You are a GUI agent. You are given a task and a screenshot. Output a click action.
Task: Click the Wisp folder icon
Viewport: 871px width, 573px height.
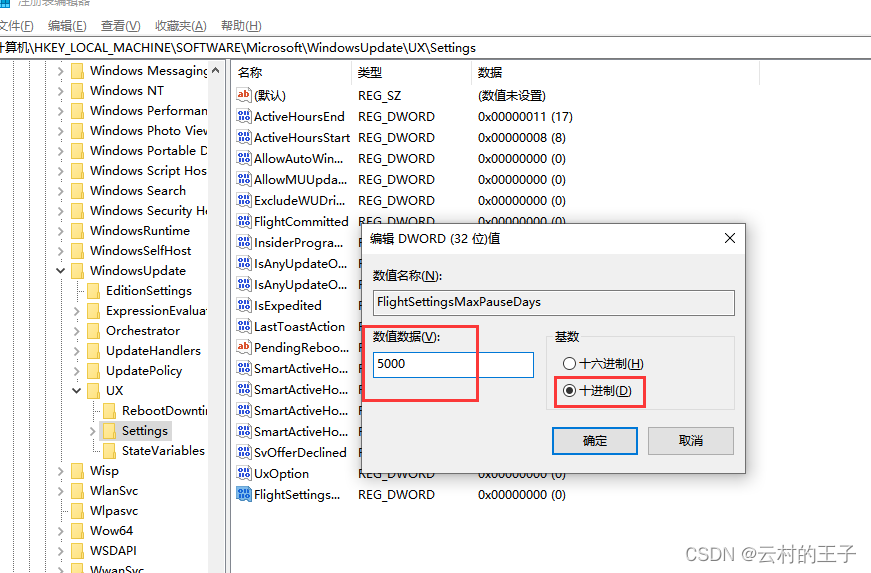pyautogui.click(x=78, y=470)
